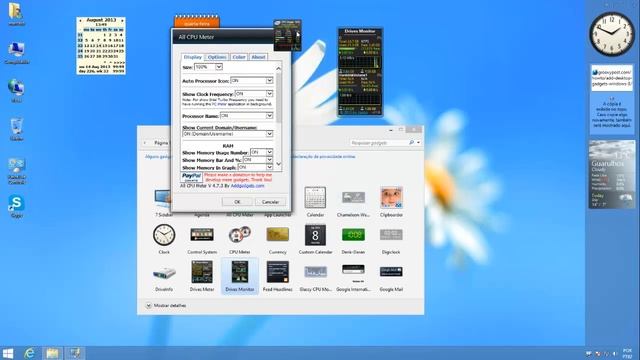Open the Computer desktop icon
This screenshot has height=360, width=640.
click(x=16, y=53)
